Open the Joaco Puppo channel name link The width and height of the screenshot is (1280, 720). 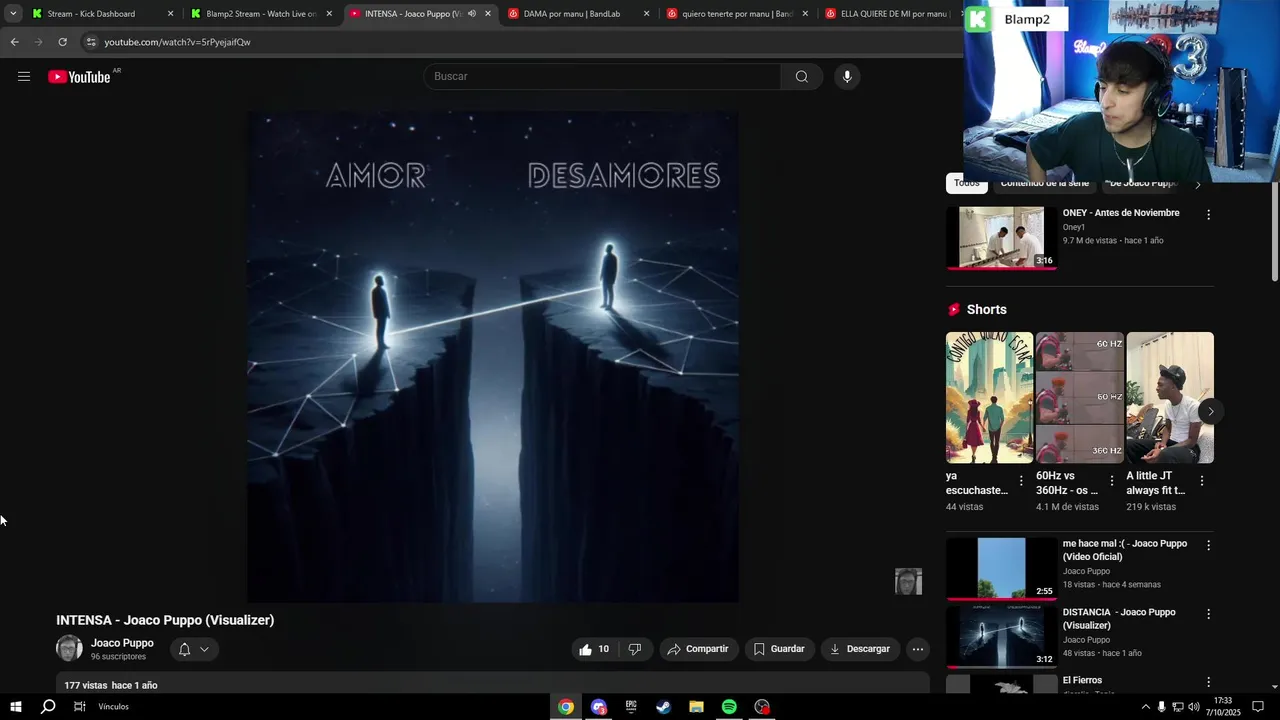click(x=122, y=643)
